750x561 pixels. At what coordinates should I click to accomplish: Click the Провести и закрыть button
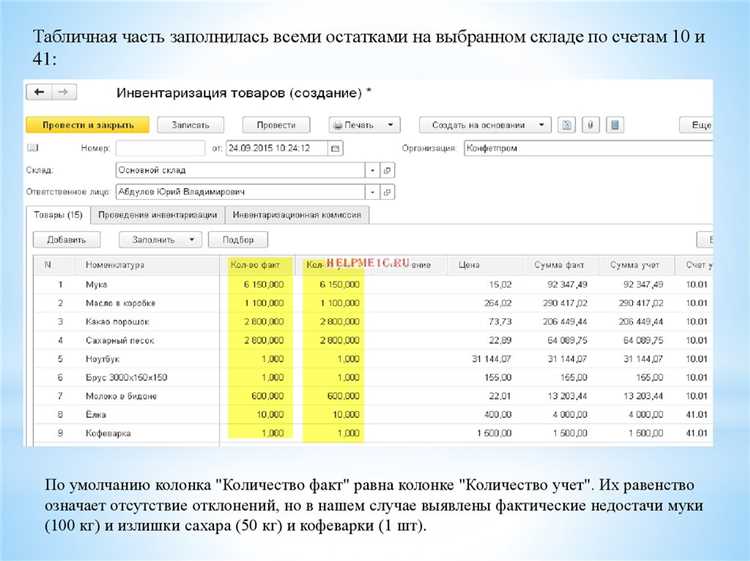point(88,125)
